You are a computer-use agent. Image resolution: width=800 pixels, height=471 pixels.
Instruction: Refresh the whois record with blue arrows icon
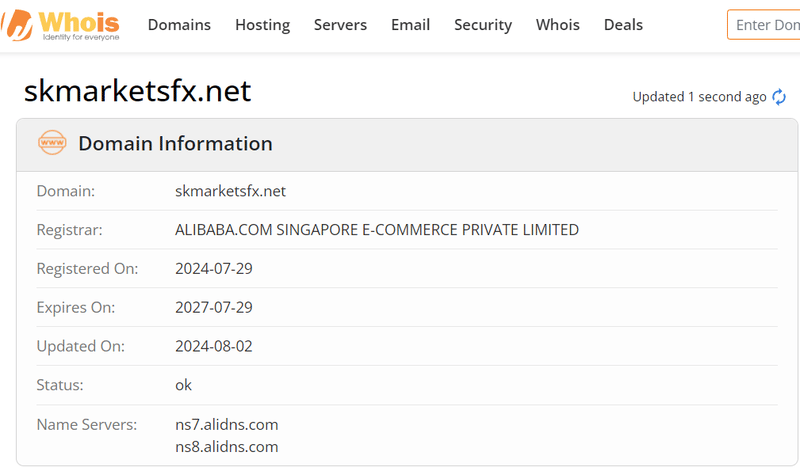tap(779, 96)
